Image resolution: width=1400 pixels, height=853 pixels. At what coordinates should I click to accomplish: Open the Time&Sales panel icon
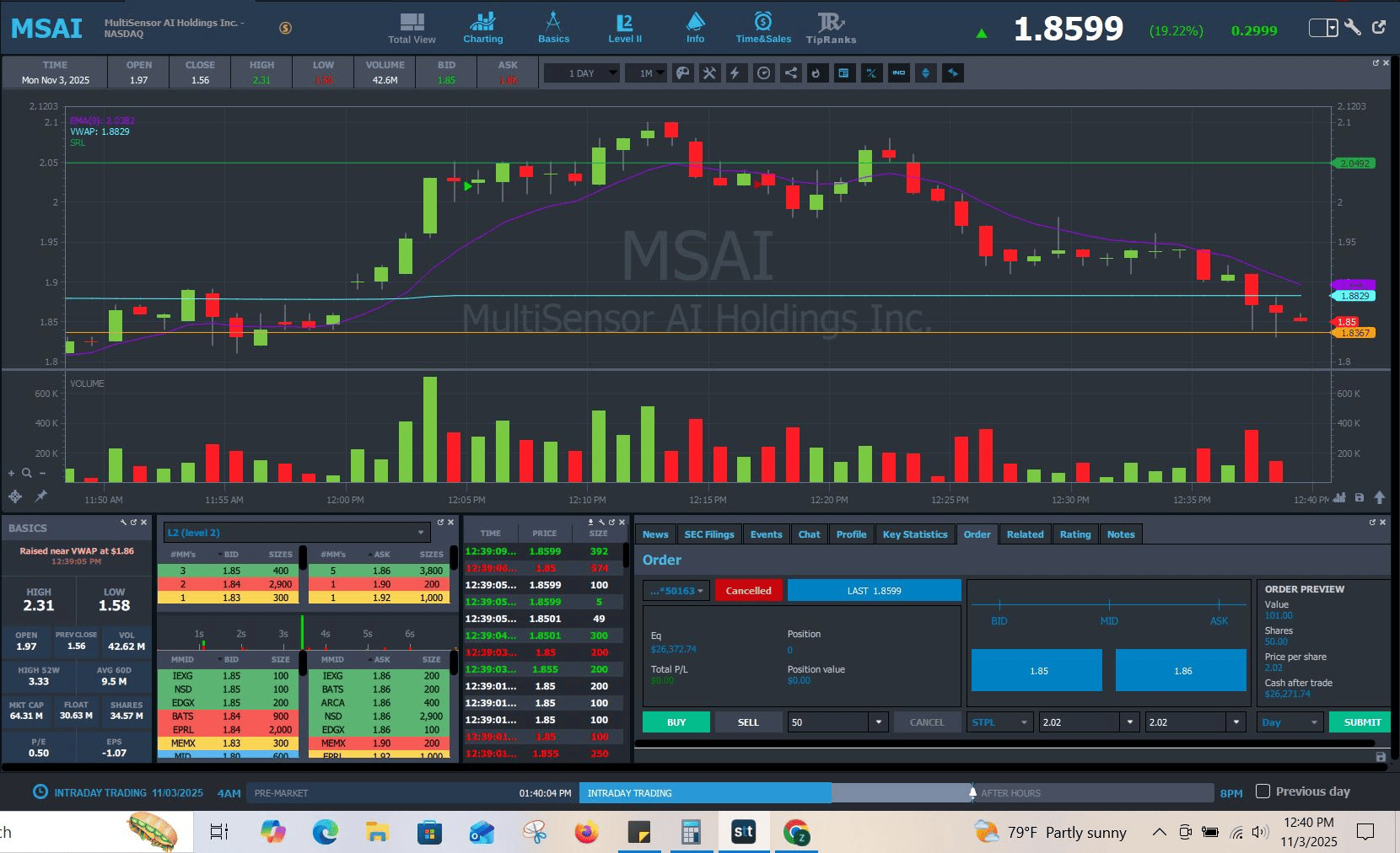click(762, 28)
